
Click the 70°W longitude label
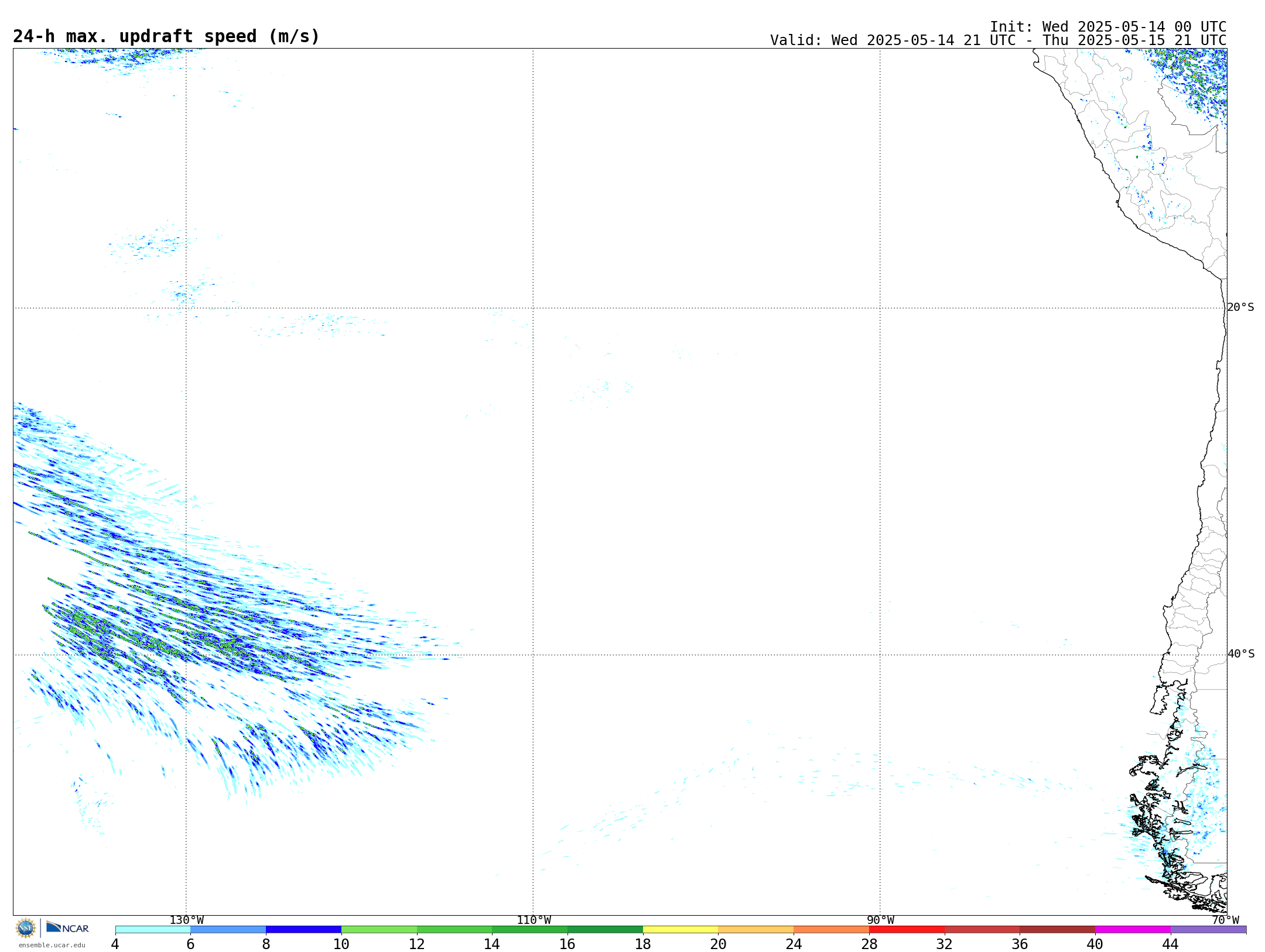click(x=1225, y=920)
